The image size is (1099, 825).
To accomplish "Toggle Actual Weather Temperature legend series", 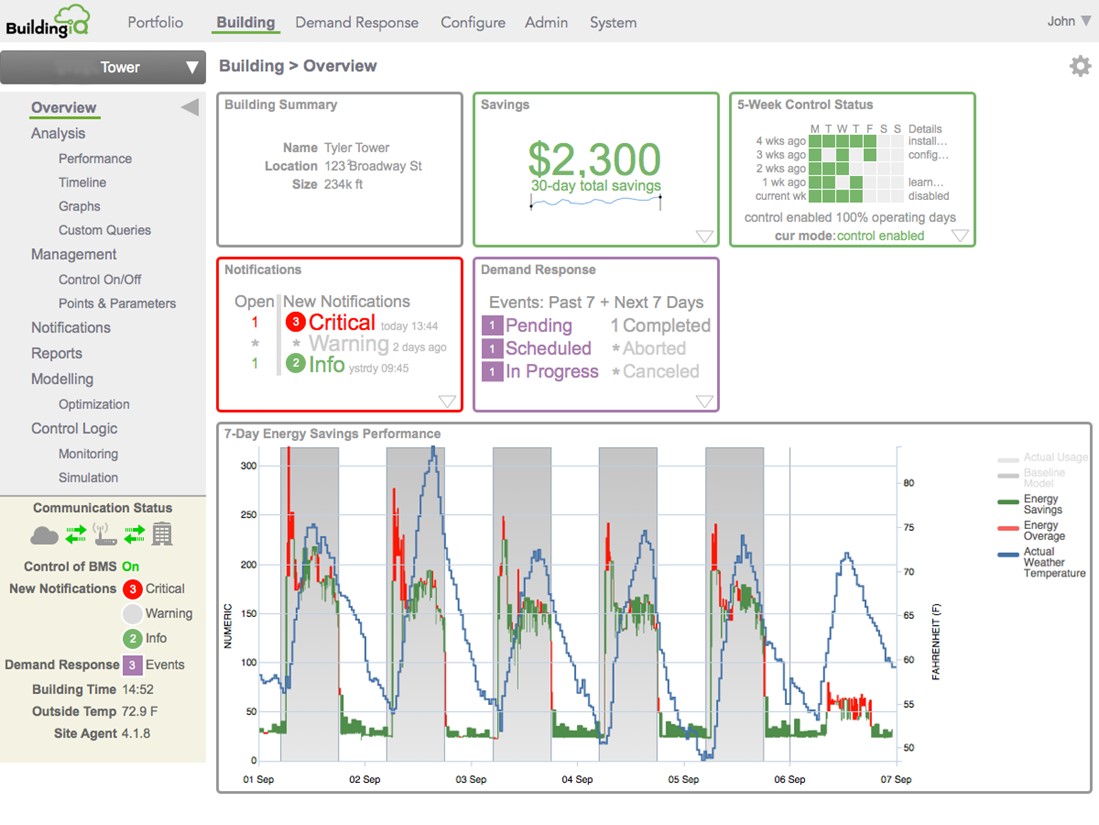I will [1042, 562].
